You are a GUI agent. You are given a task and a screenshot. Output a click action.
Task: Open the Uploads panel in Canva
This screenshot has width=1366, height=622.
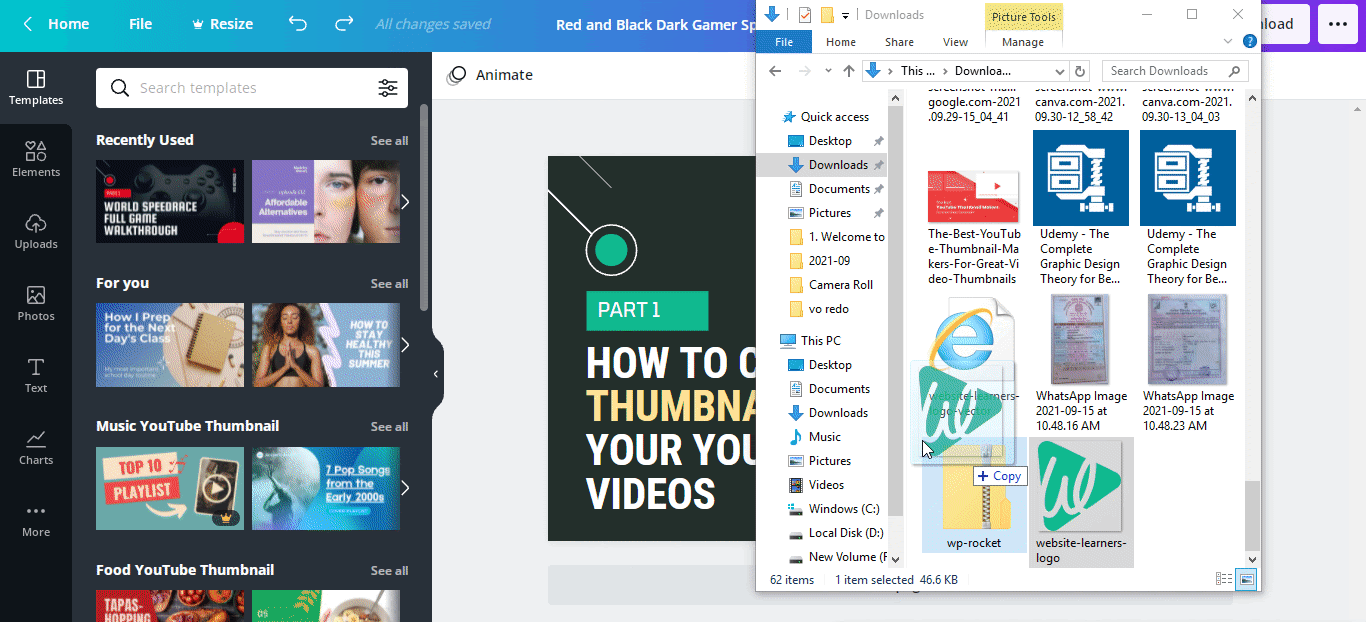pyautogui.click(x=36, y=232)
